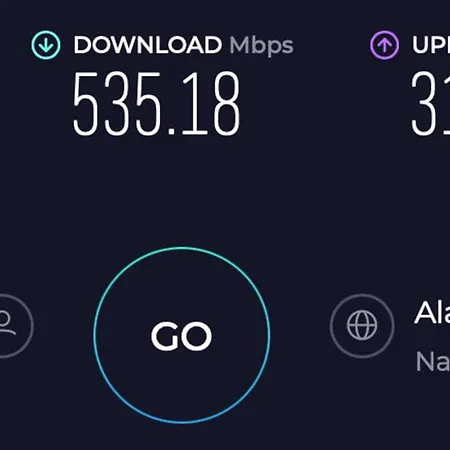This screenshot has width=450, height=450.
Task: Open the globe server selection icon
Action: point(362,326)
